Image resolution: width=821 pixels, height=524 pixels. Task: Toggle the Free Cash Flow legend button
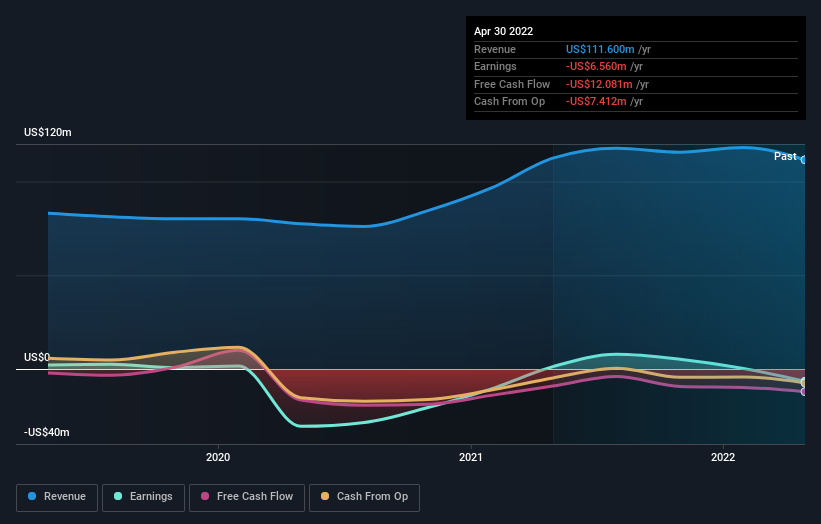tap(247, 497)
